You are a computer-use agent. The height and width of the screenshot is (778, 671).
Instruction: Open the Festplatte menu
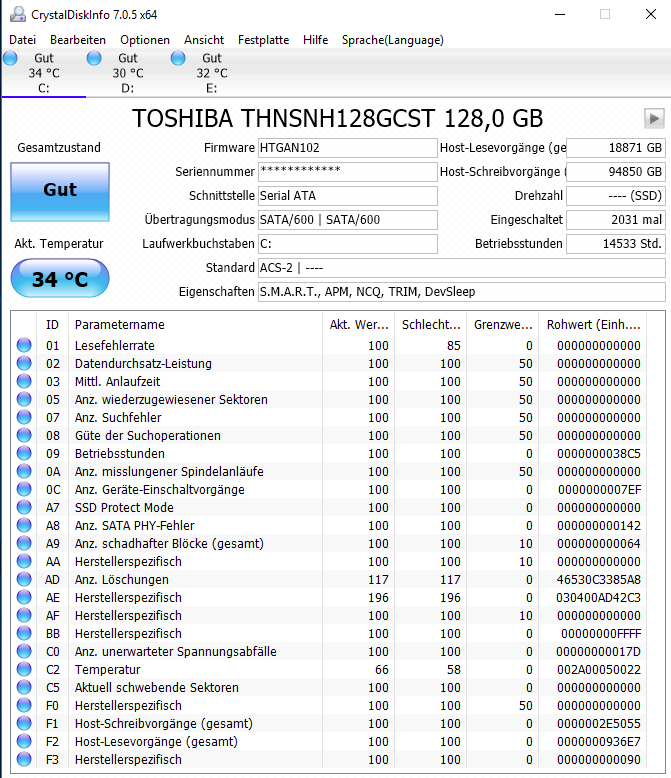point(264,40)
